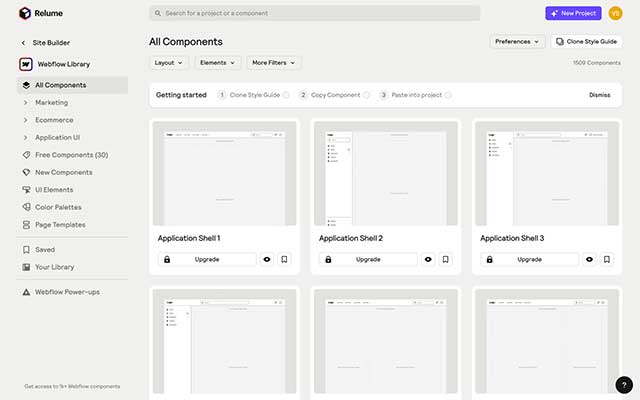Preview Application Shell 2 with eye icon
Screen dimensions: 640x400
[x=428, y=259]
